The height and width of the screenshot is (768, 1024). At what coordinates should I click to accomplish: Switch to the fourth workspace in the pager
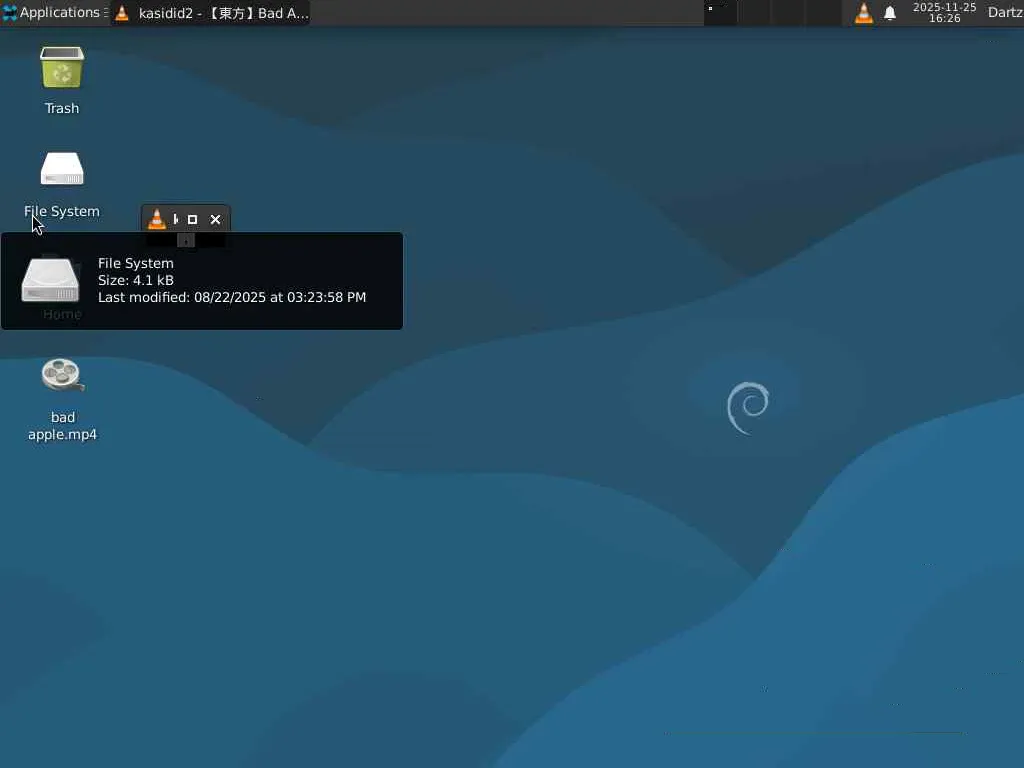[x=824, y=13]
